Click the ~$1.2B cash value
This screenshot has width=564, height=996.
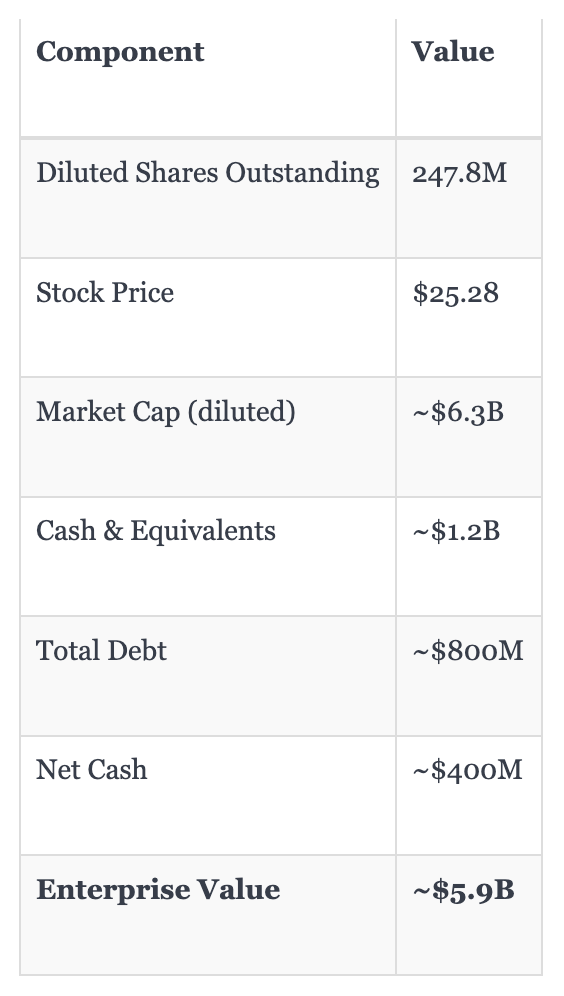point(456,531)
